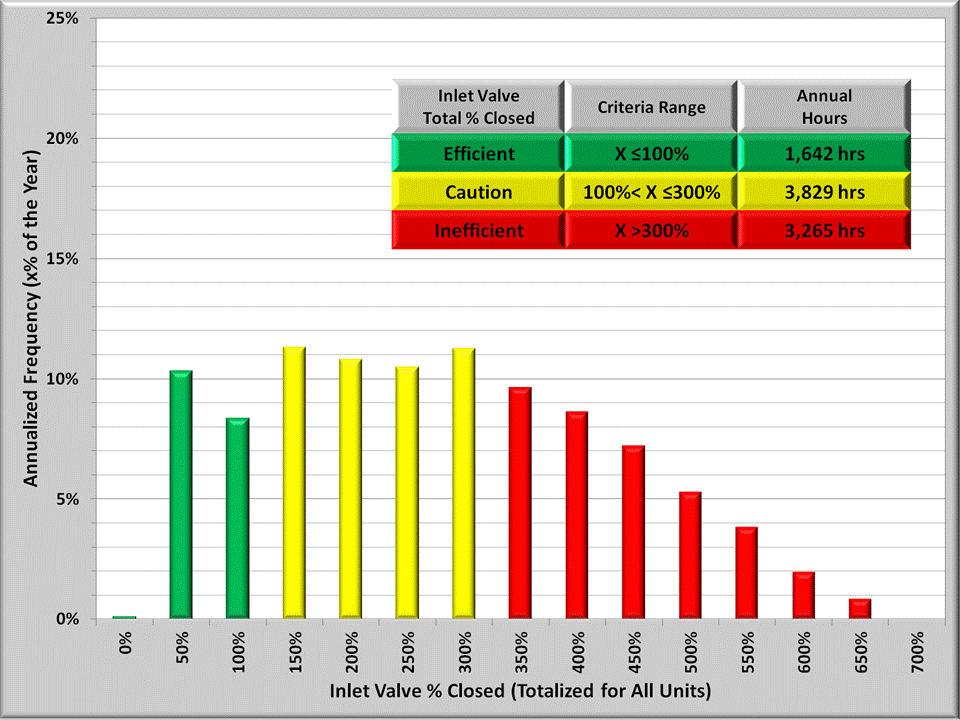
Task: Click the 'Annualized Frequency' y-axis title
Action: pyautogui.click(x=31, y=318)
